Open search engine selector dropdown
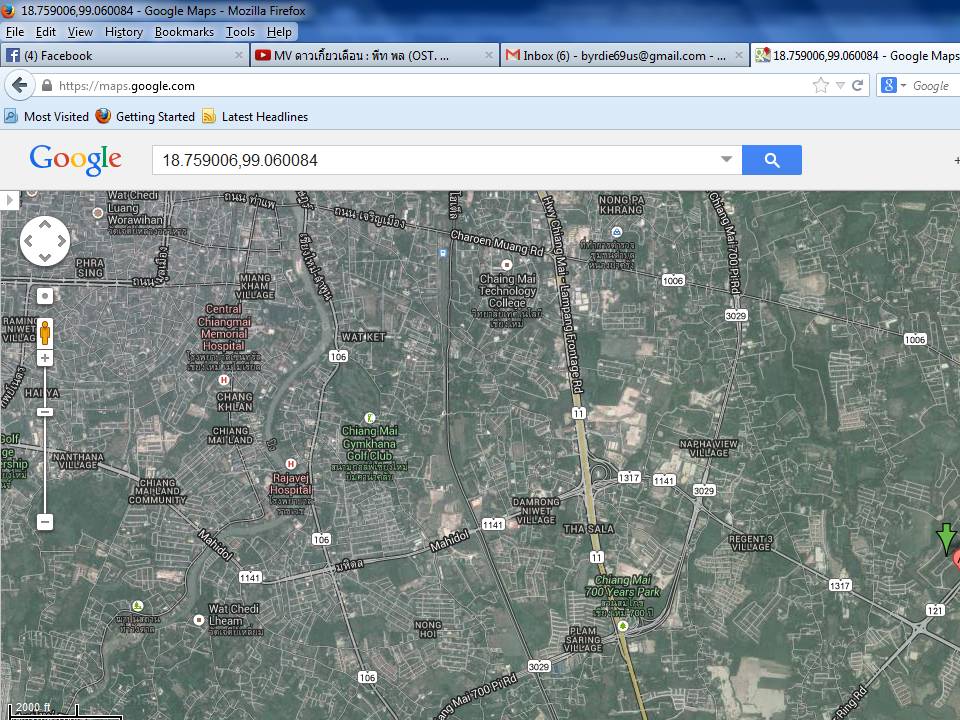 coord(893,86)
